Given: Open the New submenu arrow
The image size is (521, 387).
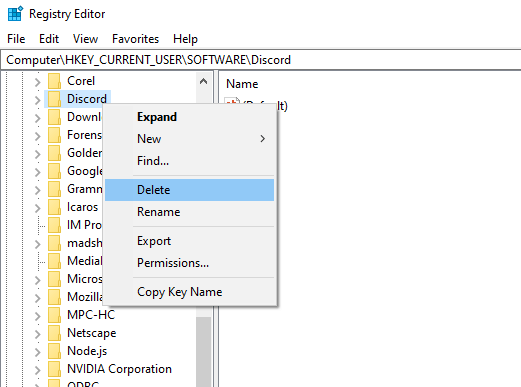Looking at the screenshot, I should (x=263, y=139).
